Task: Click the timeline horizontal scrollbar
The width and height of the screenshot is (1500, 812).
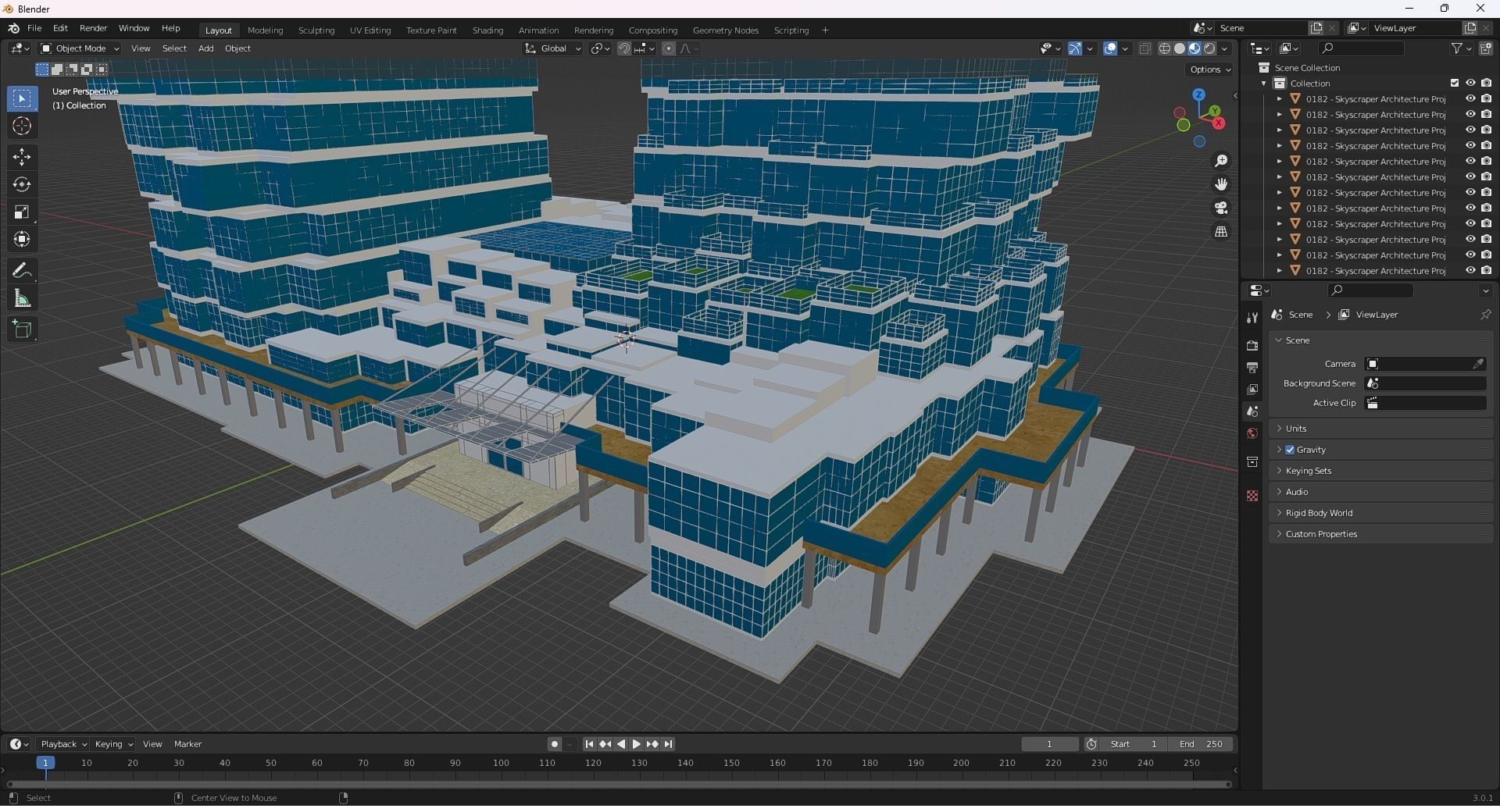Action: coord(619,784)
